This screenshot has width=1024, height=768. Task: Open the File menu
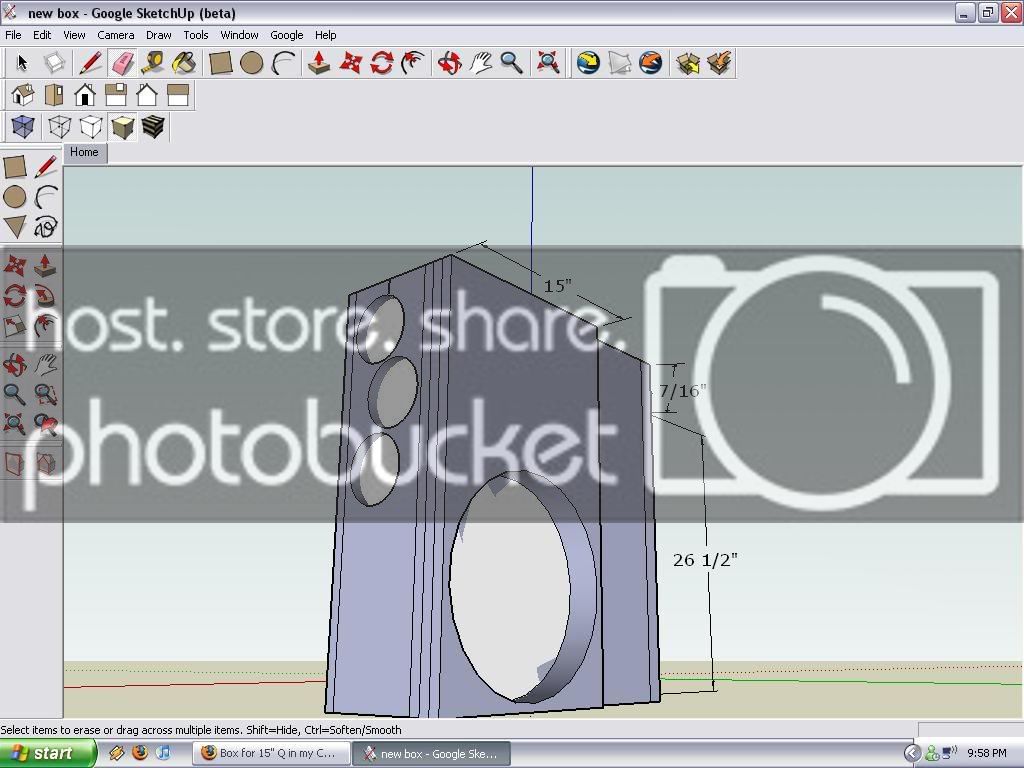coord(13,35)
